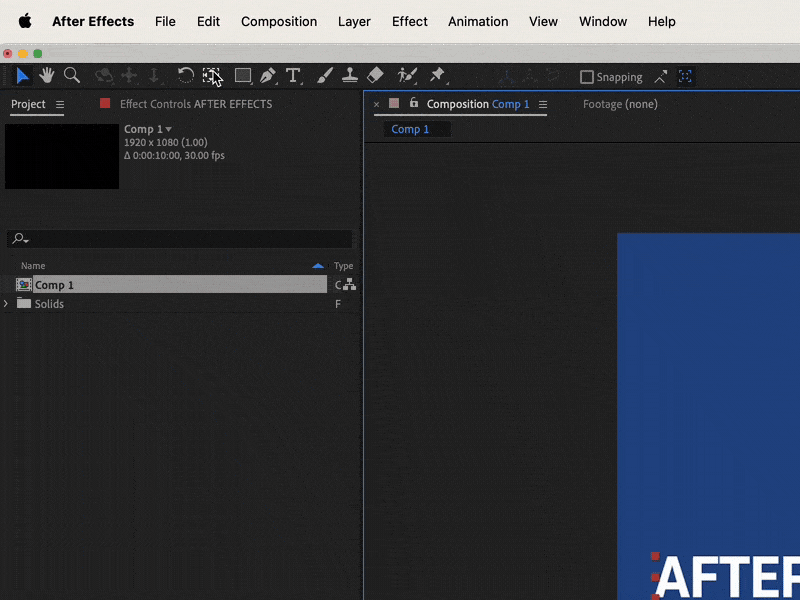Viewport: 800px width, 600px height.
Task: Select the Orbit camera tool
Action: click(104, 76)
